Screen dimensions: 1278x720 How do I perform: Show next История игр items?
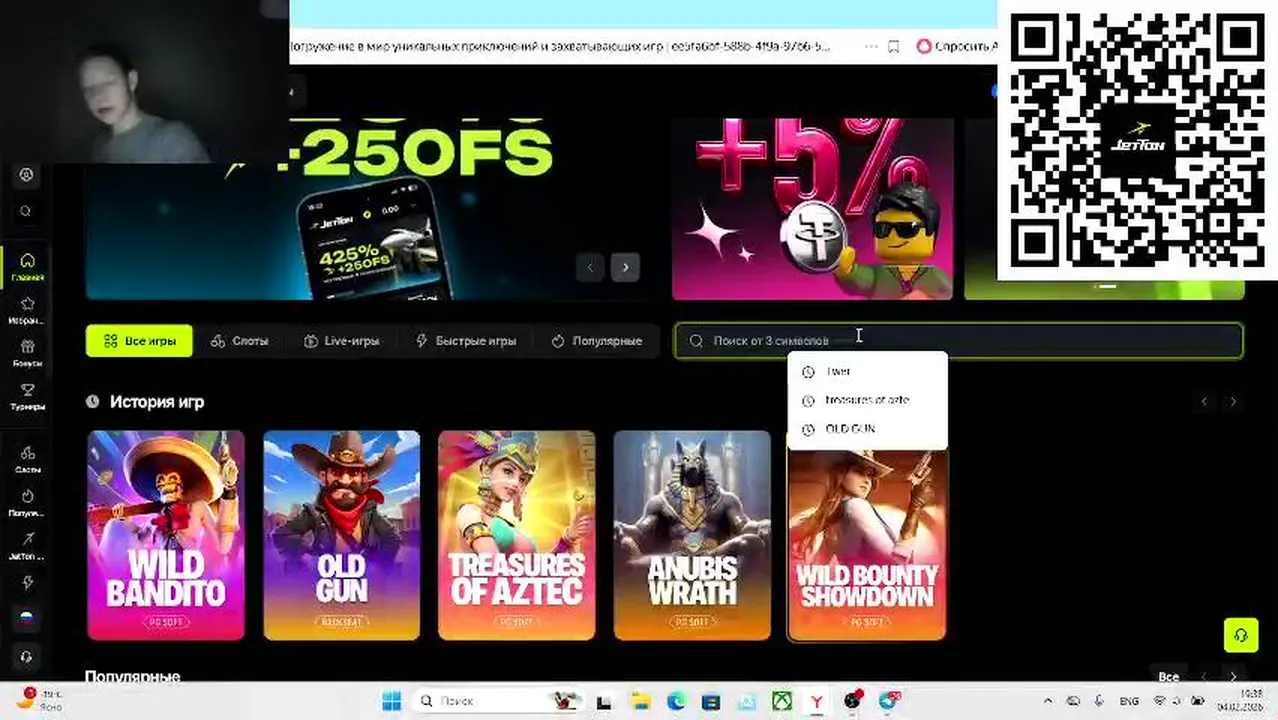pyautogui.click(x=1233, y=401)
